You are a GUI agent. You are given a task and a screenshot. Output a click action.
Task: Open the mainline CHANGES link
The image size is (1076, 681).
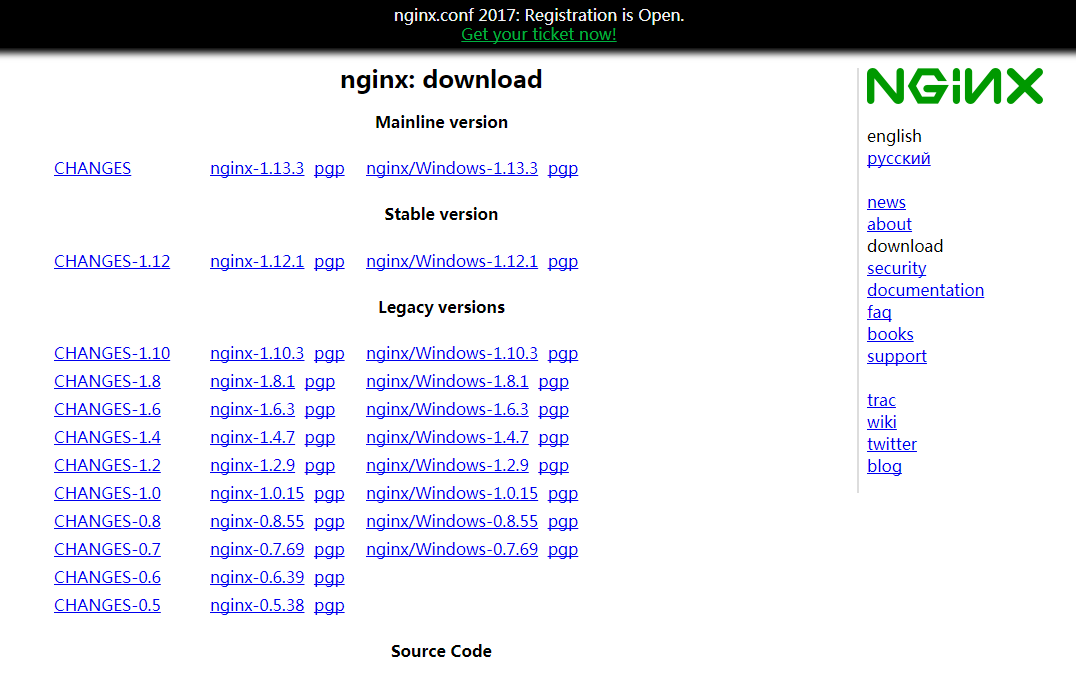pos(93,168)
